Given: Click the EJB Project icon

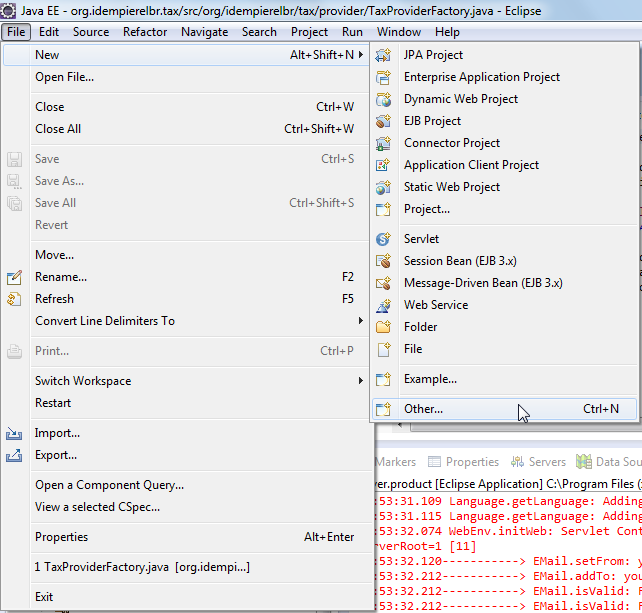Looking at the screenshot, I should pos(383,121).
